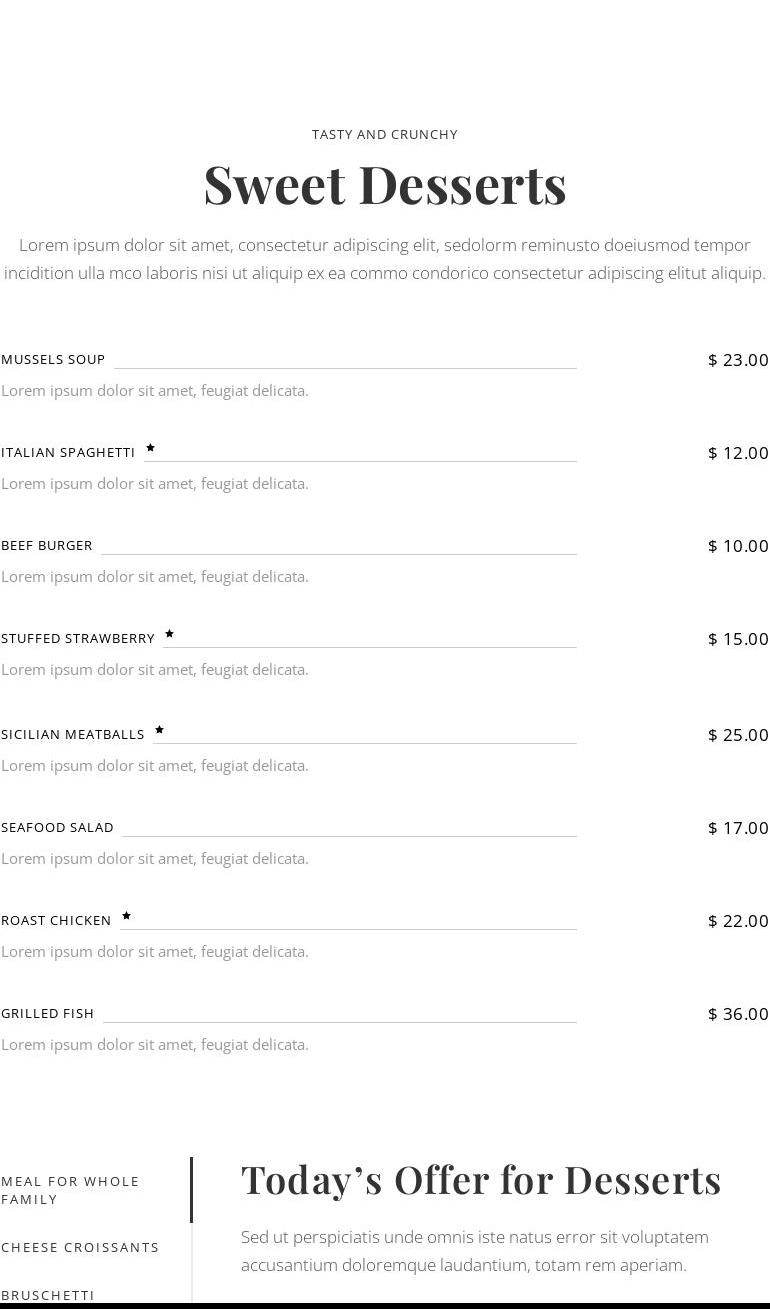Select the Seafood Salad item title
The height and width of the screenshot is (1309, 770).
[57, 828]
